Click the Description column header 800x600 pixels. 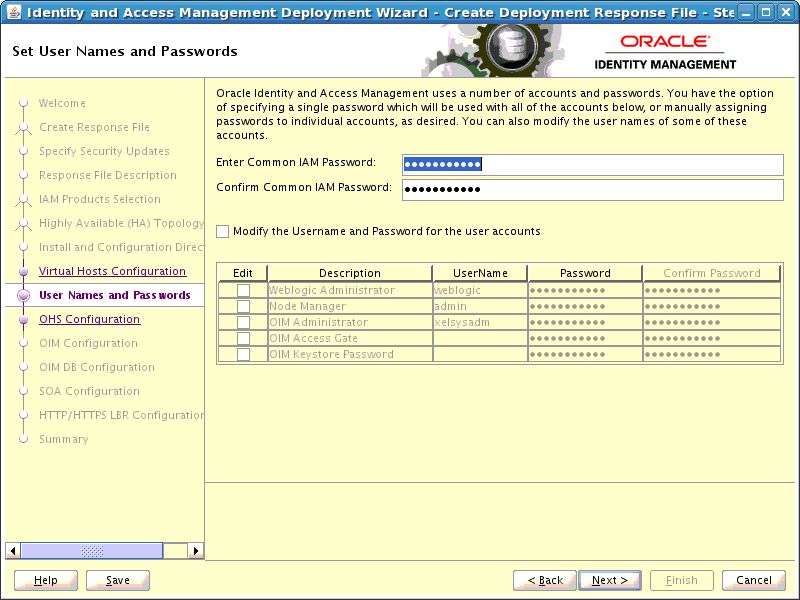(x=350, y=273)
